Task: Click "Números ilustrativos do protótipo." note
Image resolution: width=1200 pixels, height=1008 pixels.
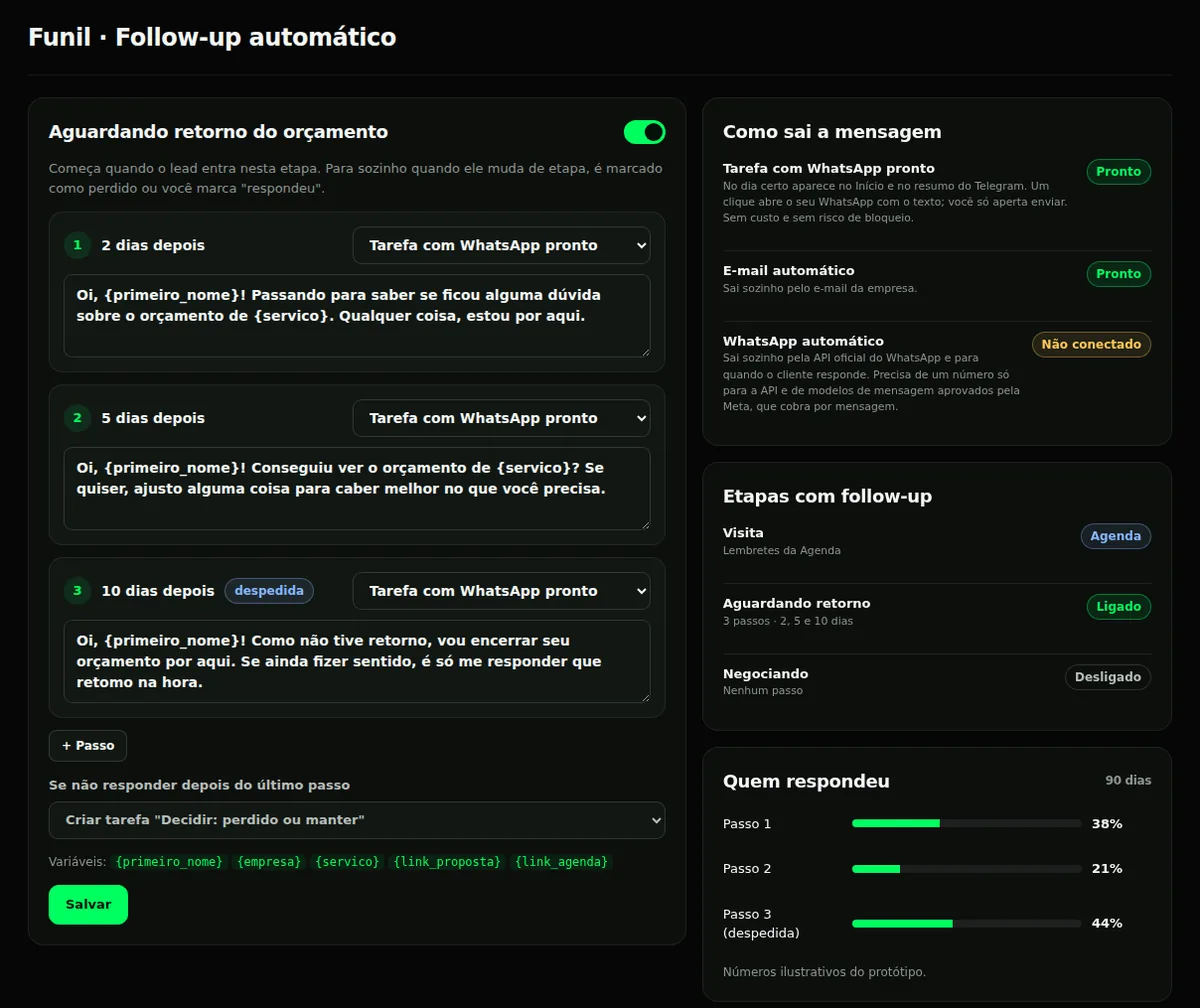Action: coord(825,972)
